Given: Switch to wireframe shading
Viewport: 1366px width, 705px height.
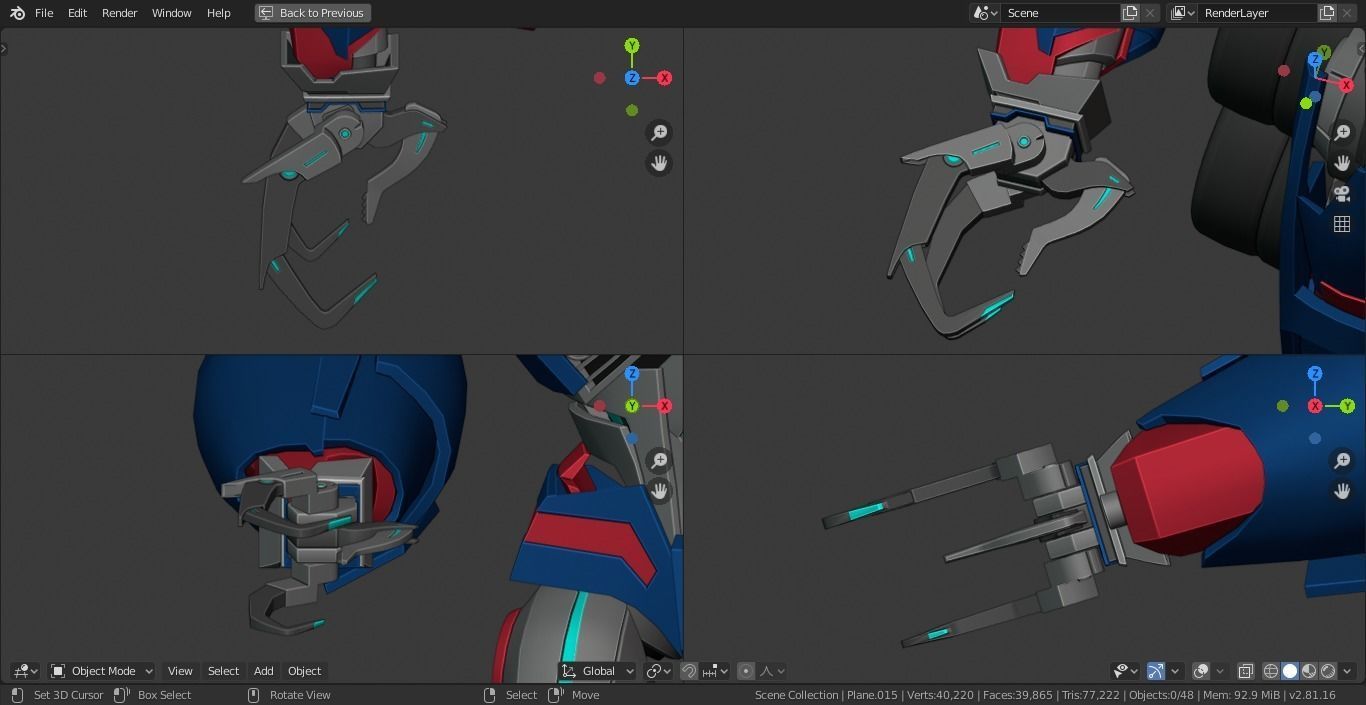Looking at the screenshot, I should [x=1271, y=671].
